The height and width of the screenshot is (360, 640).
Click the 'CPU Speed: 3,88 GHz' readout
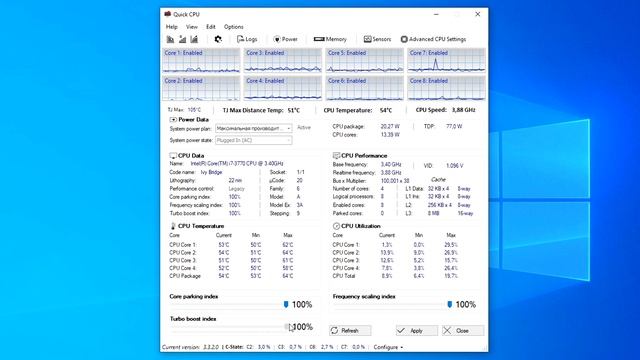click(445, 110)
